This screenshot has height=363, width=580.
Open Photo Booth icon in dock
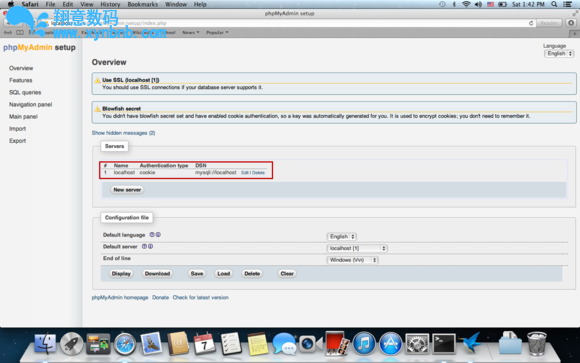[x=337, y=344]
